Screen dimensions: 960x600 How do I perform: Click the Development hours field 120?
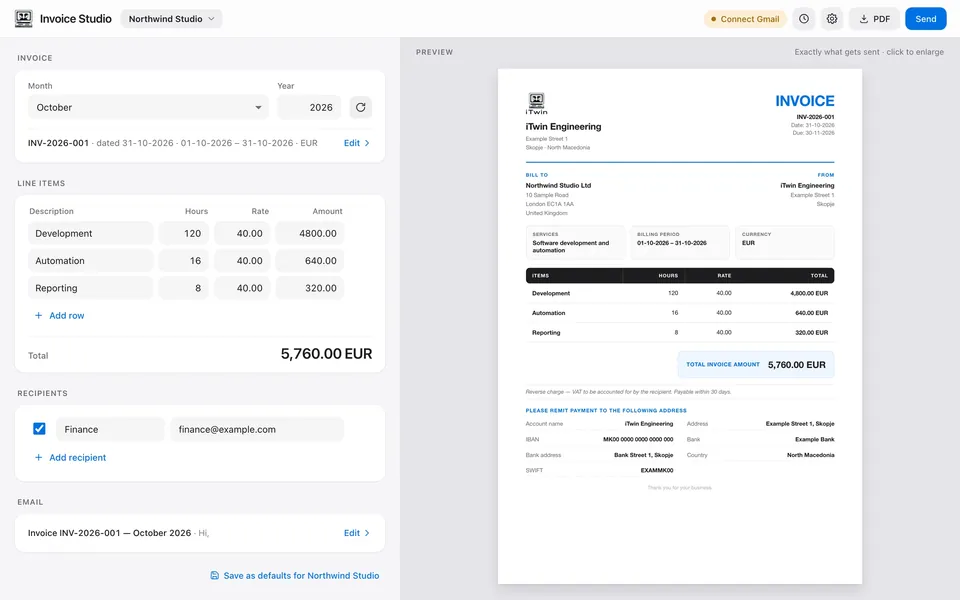[x=184, y=233]
